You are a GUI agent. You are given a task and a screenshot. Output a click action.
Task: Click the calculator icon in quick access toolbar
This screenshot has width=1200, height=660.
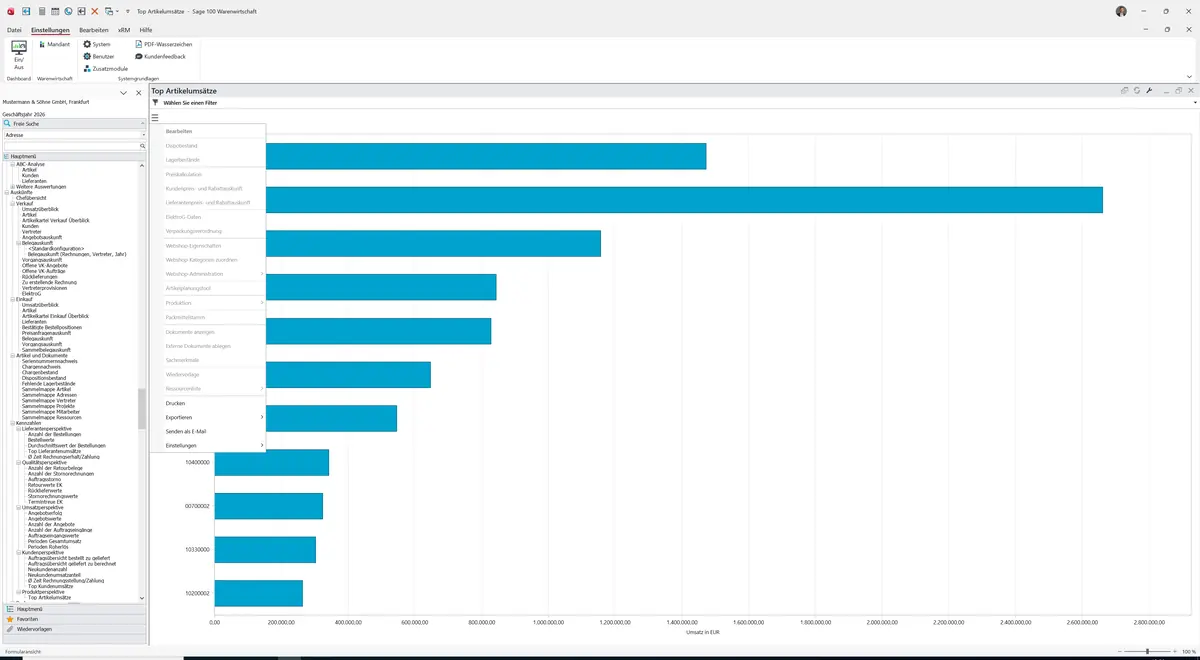[40, 11]
